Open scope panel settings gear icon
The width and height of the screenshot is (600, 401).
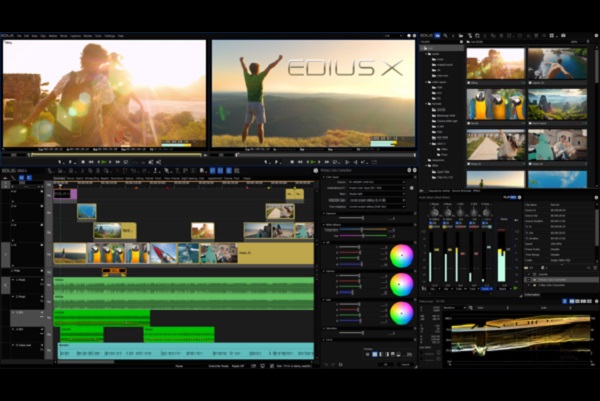coord(597,301)
